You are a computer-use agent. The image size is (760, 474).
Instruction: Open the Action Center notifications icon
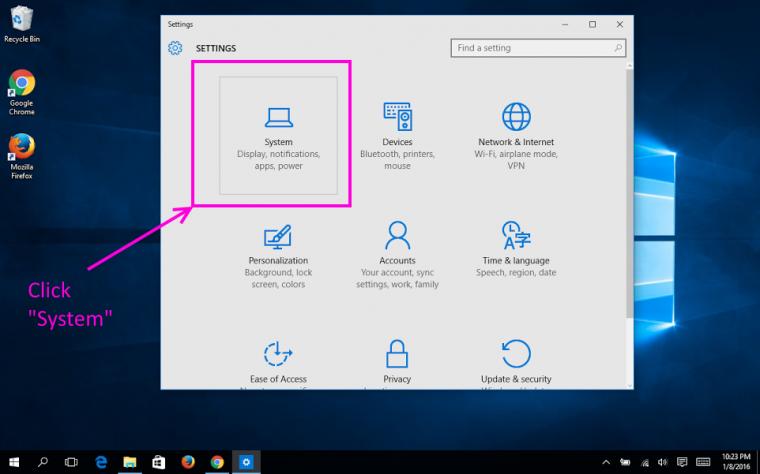point(682,462)
